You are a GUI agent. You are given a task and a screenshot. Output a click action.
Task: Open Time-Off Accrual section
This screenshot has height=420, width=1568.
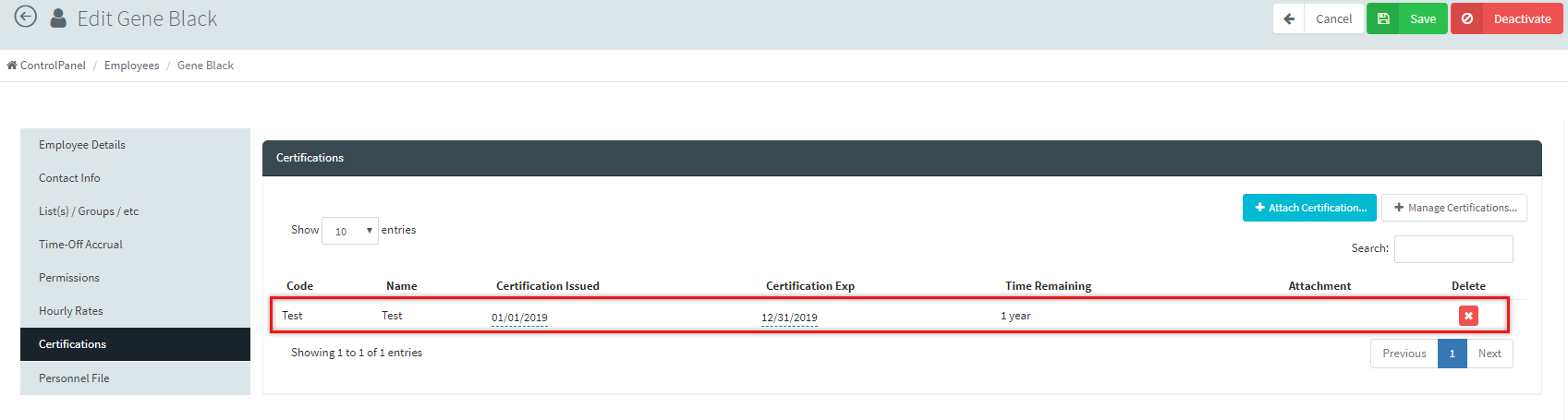pos(135,245)
